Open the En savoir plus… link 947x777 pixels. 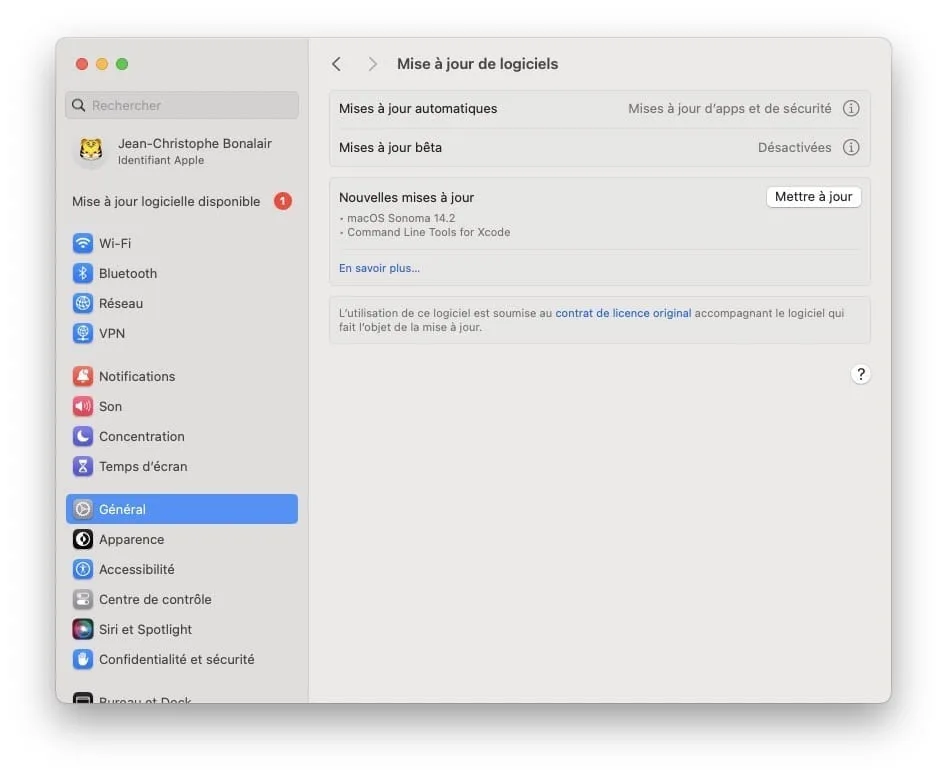(379, 267)
